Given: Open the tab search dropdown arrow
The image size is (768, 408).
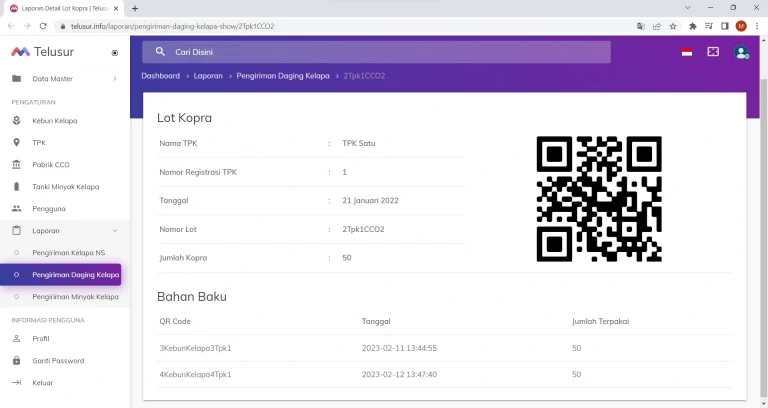Looking at the screenshot, I should pos(688,8).
